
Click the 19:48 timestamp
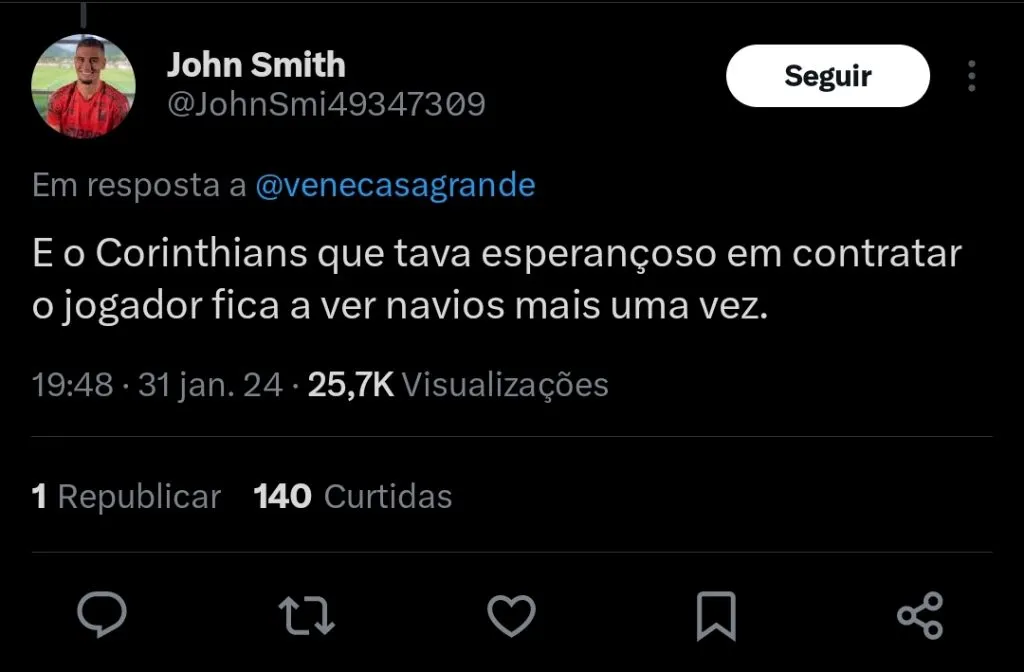click(x=72, y=385)
